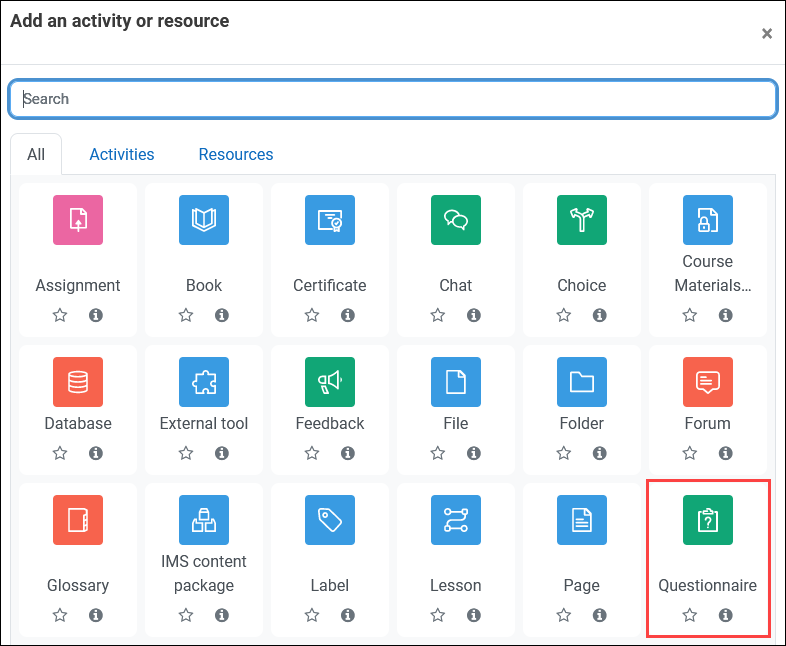The width and height of the screenshot is (786, 646).
Task: Choose the Certificate activity icon
Action: [x=330, y=220]
